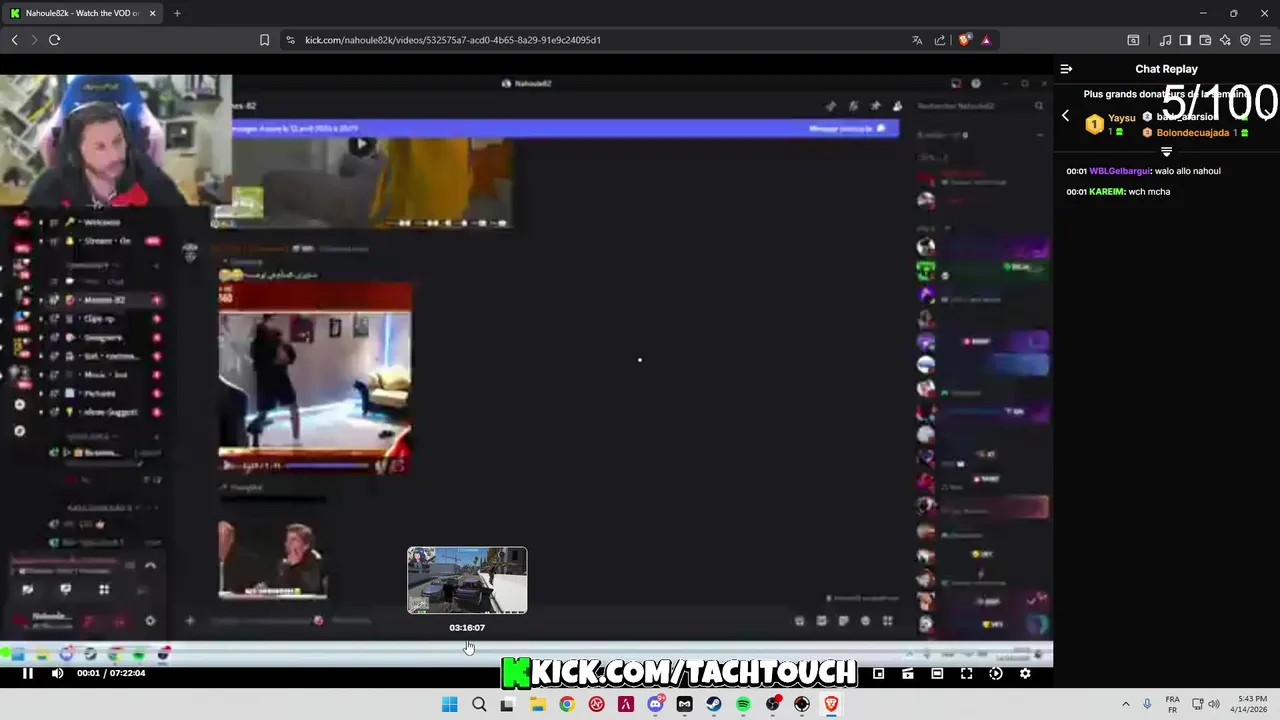Open Discord from taskbar
Screen dimensions: 1280x720
[x=655, y=704]
